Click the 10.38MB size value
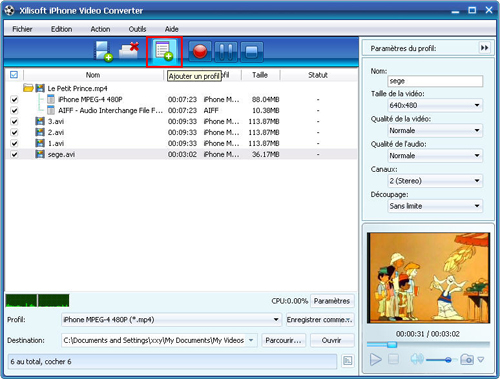The height and width of the screenshot is (379, 500). [266, 110]
